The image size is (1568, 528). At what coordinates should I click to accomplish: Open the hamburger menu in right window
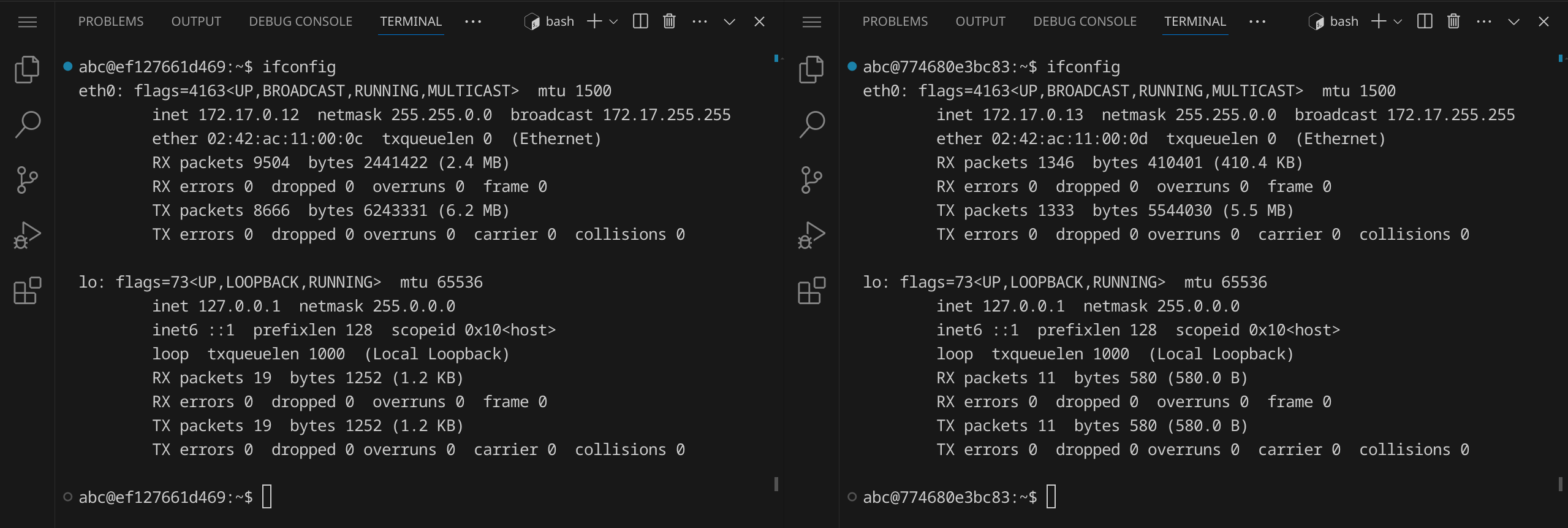[x=812, y=22]
